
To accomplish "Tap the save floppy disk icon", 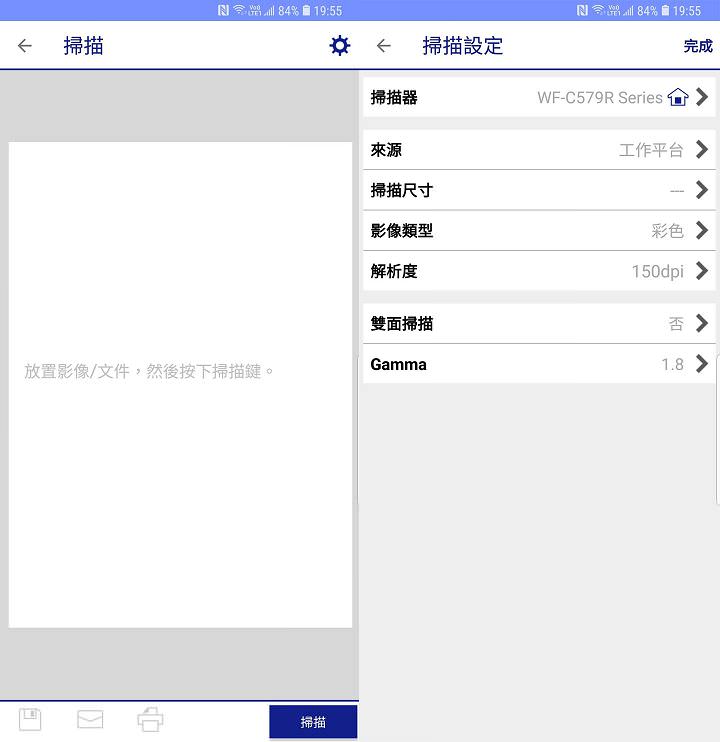I will 30,720.
